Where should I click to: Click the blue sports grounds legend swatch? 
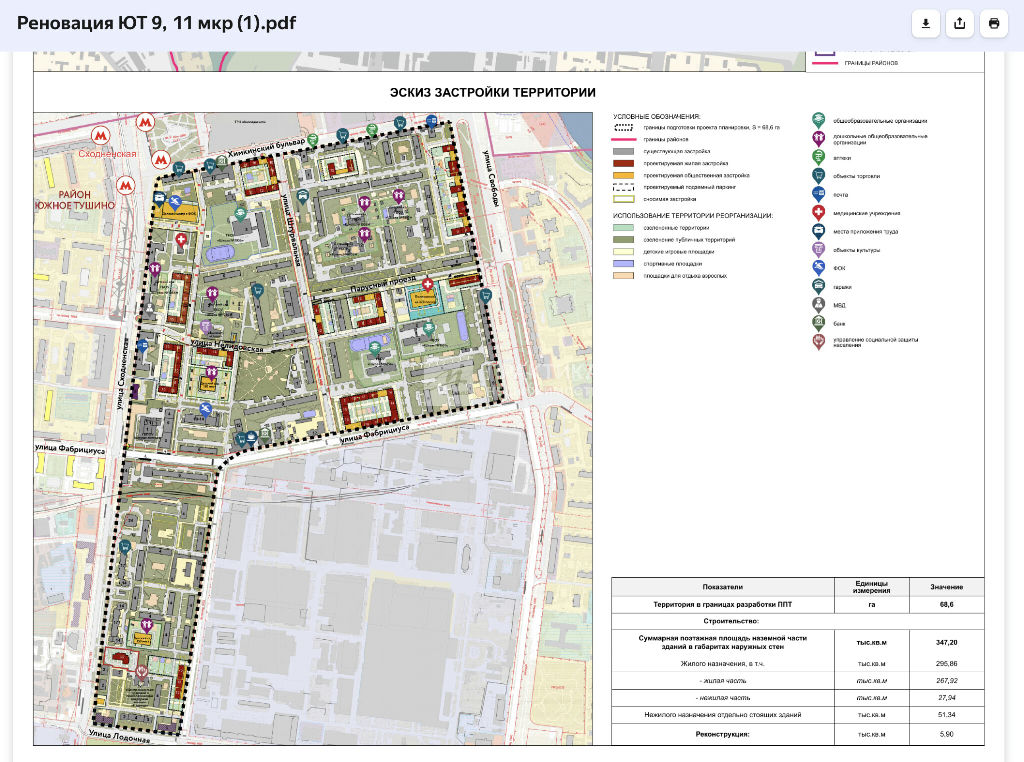tap(624, 263)
